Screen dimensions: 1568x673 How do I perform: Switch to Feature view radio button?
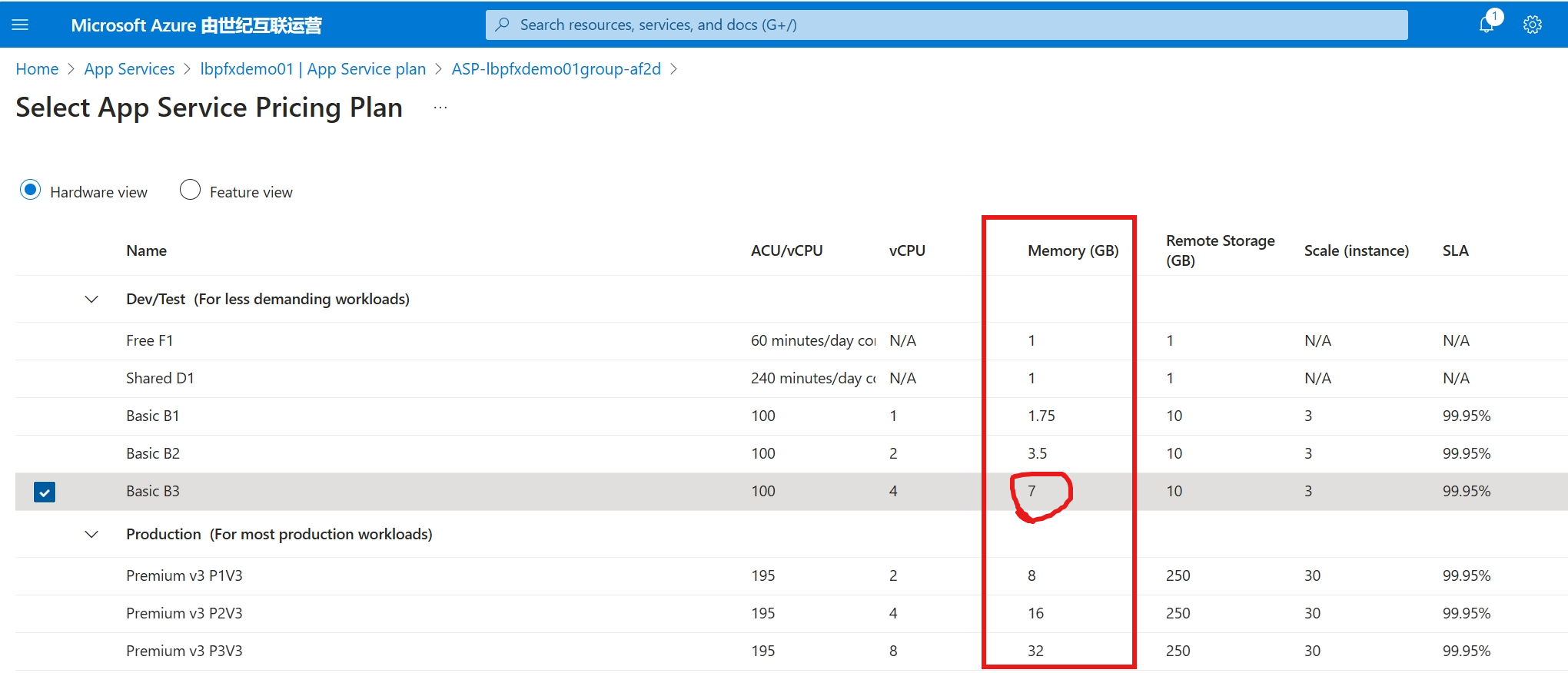(x=190, y=190)
